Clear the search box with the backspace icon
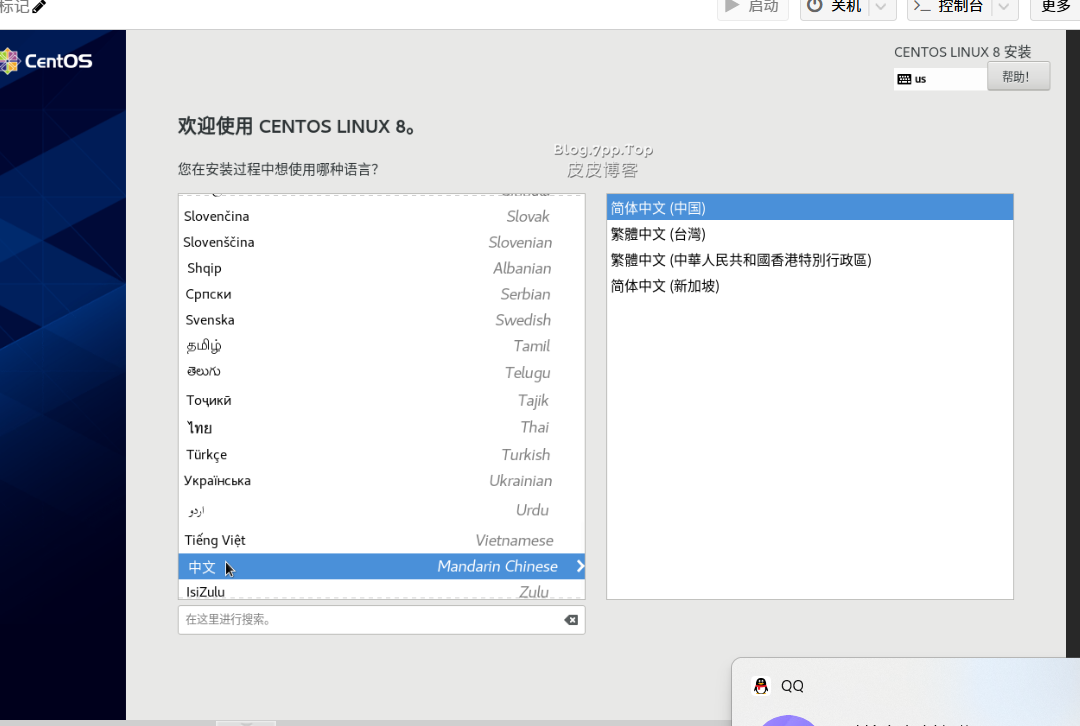Viewport: 1080px width, 726px height. [571, 619]
